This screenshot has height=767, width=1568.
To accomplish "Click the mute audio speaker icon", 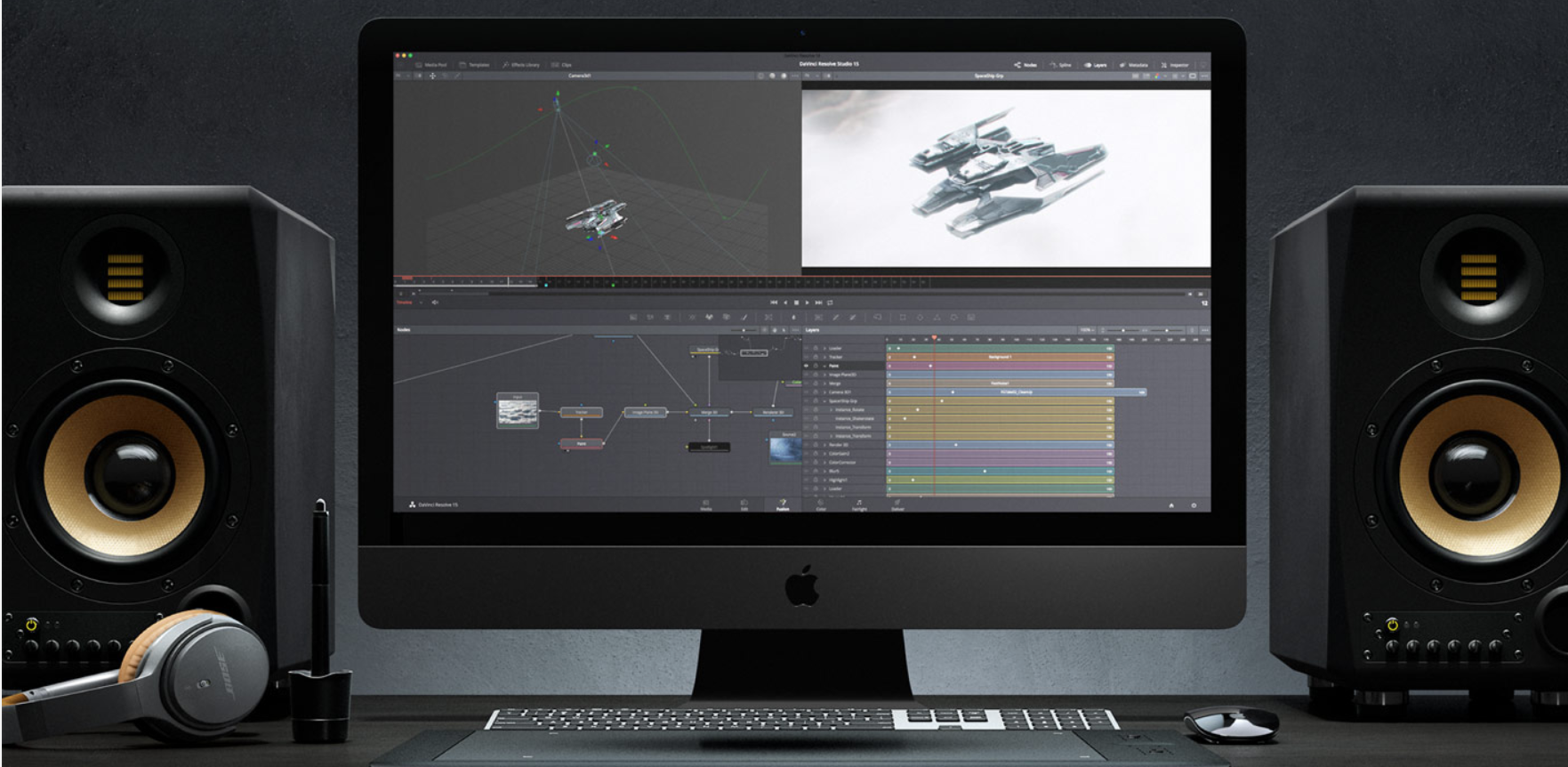I will pos(435,303).
